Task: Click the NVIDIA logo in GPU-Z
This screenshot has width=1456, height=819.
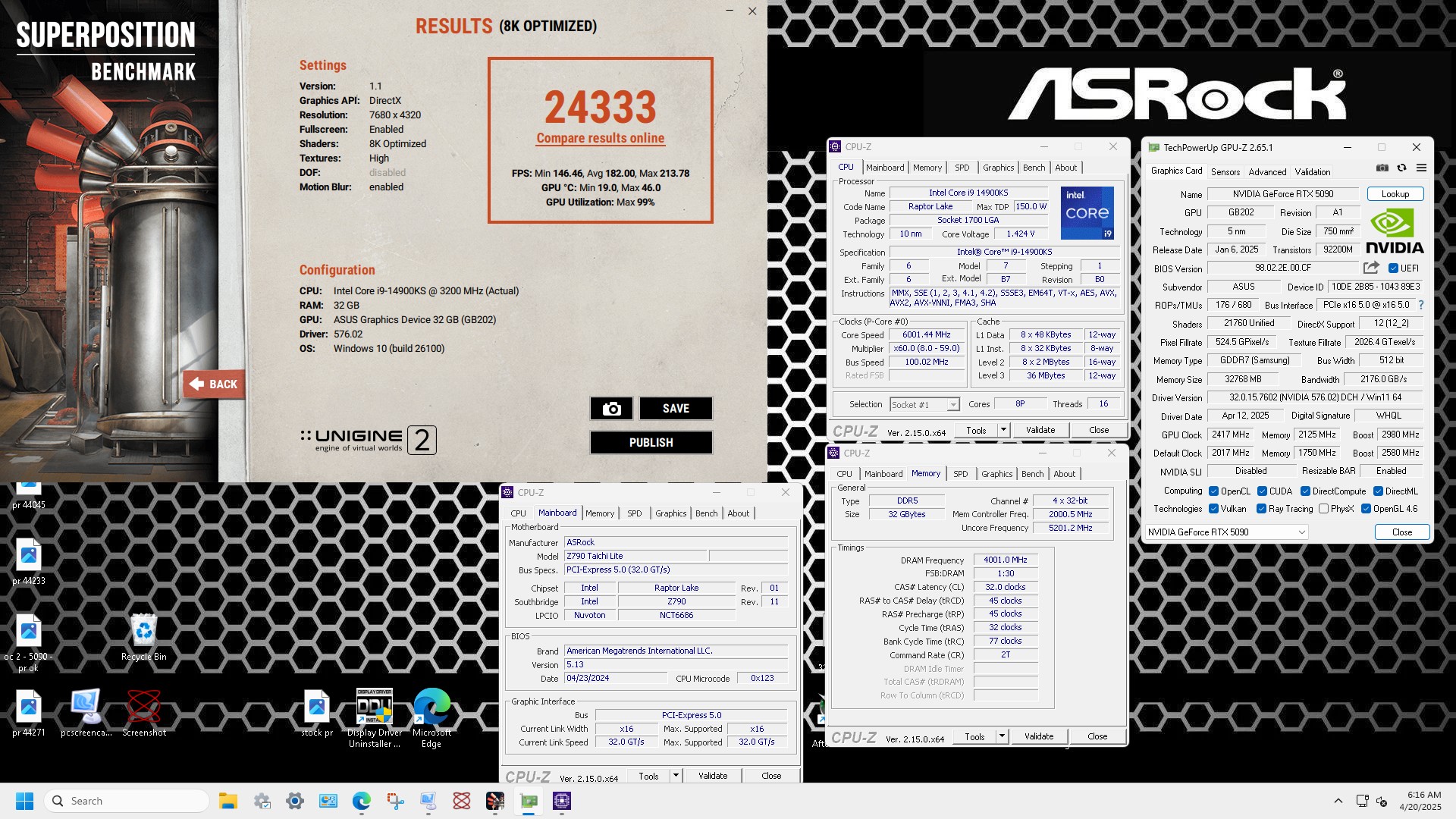Action: pyautogui.click(x=1395, y=231)
